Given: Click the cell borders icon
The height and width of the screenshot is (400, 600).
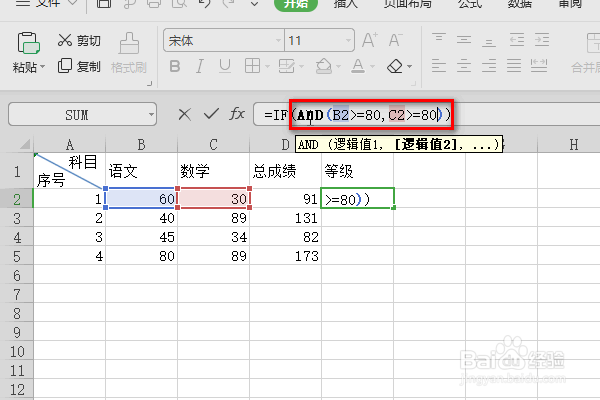Looking at the screenshot, I should click(252, 66).
